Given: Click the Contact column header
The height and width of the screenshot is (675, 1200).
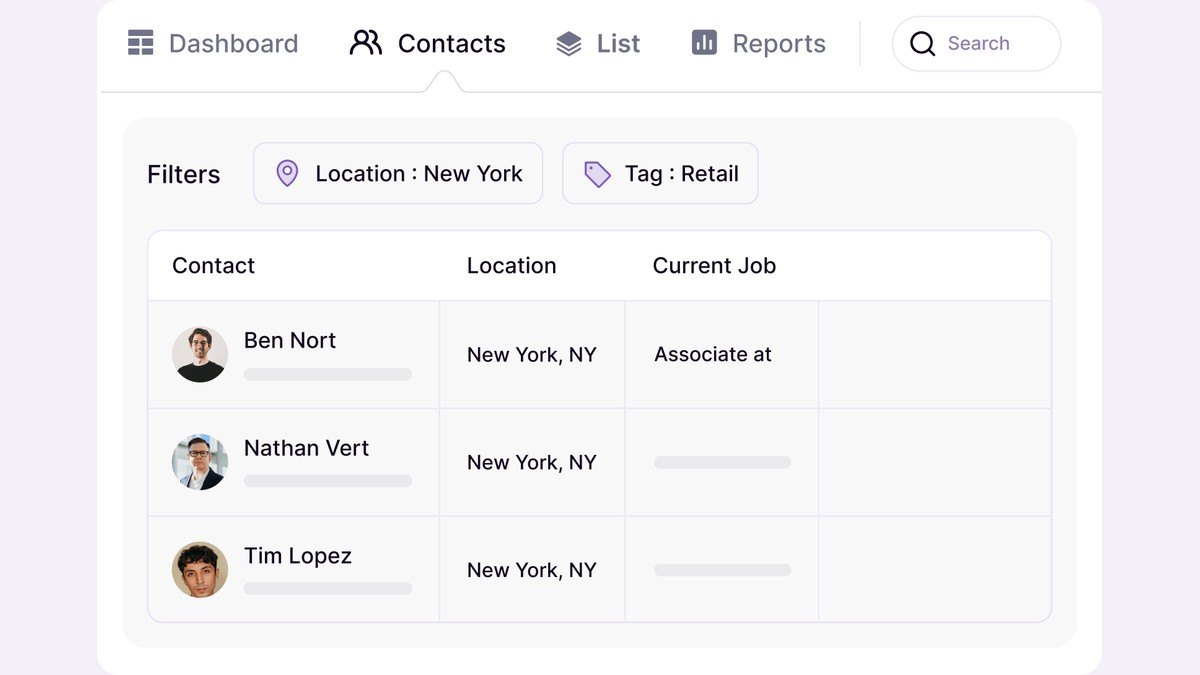Looking at the screenshot, I should point(213,266).
